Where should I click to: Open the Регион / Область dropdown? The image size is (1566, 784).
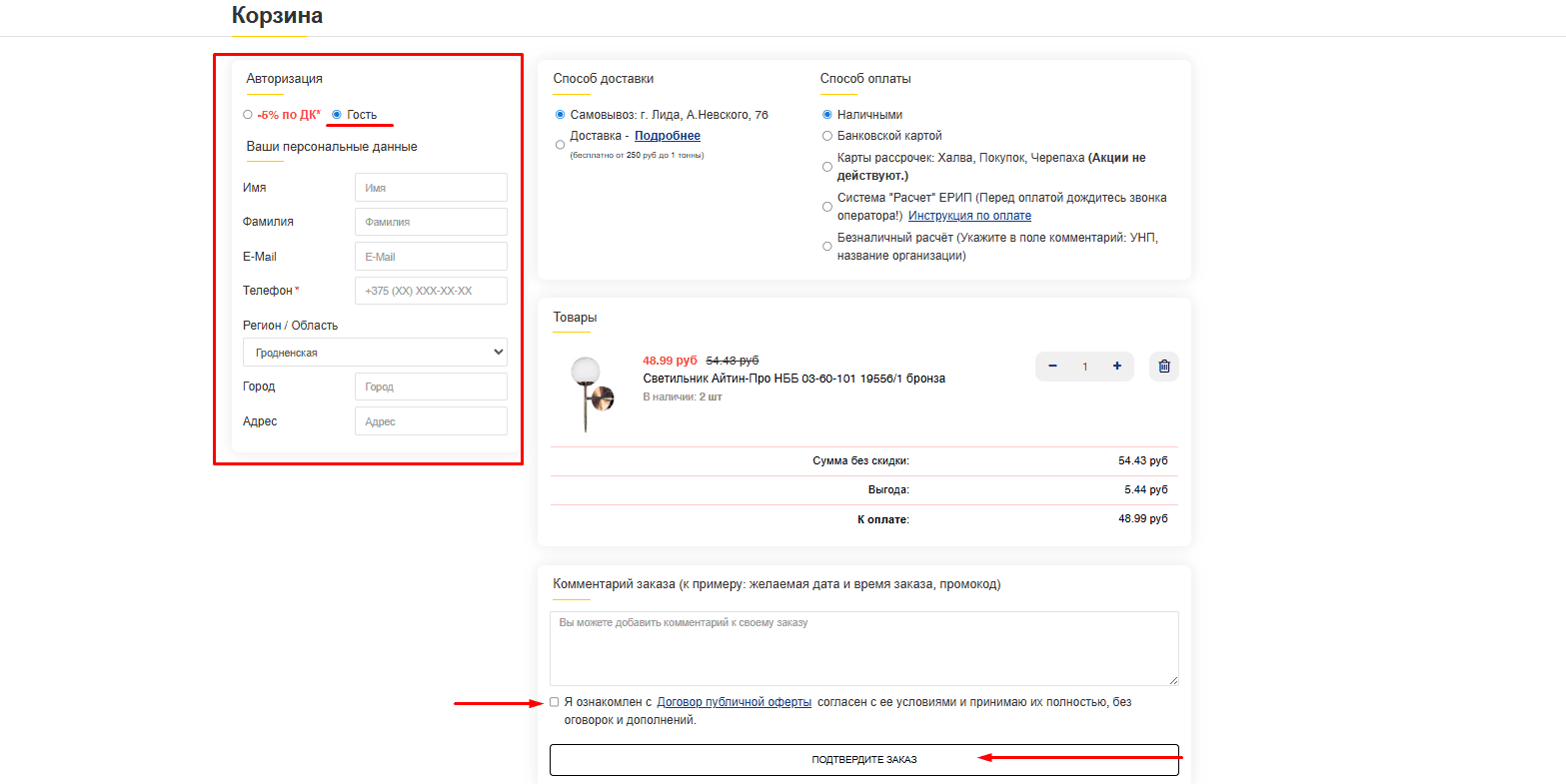tap(375, 353)
